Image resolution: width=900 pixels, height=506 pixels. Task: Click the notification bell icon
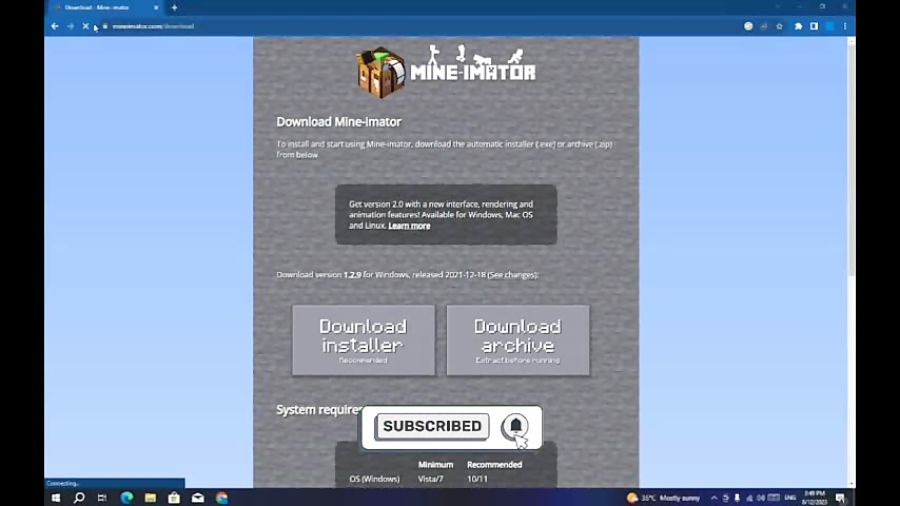point(515,426)
